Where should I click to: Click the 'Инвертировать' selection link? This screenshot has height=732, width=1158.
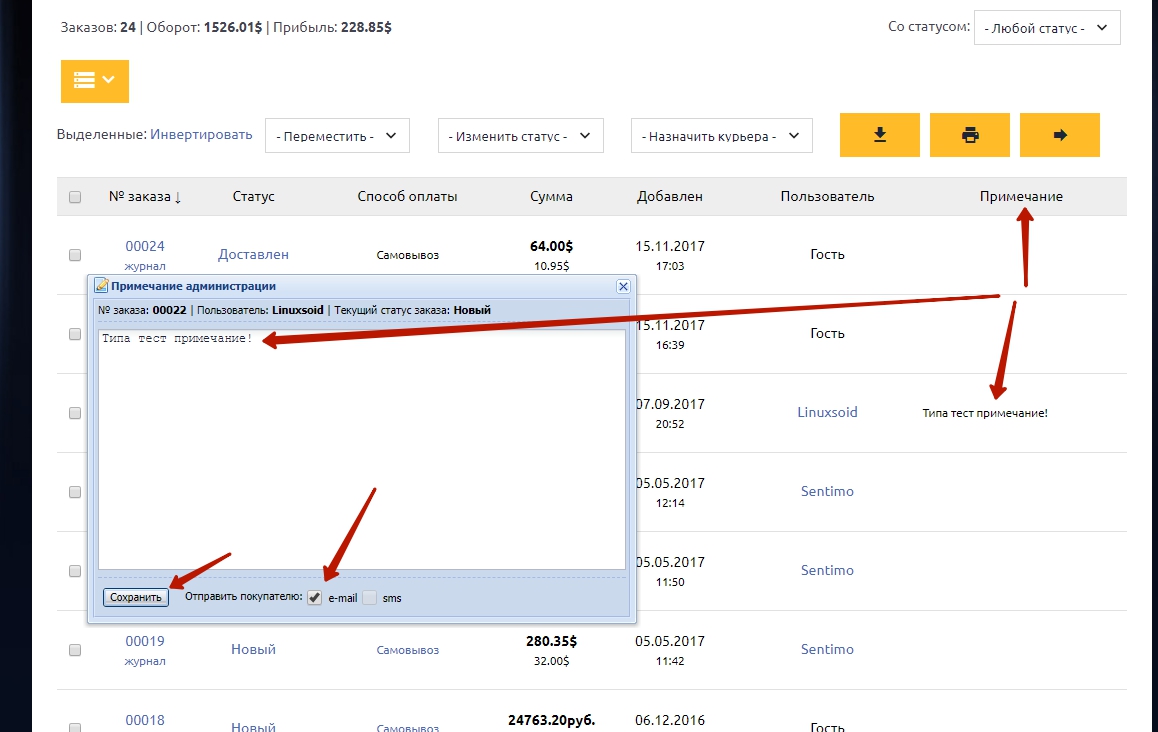(201, 134)
